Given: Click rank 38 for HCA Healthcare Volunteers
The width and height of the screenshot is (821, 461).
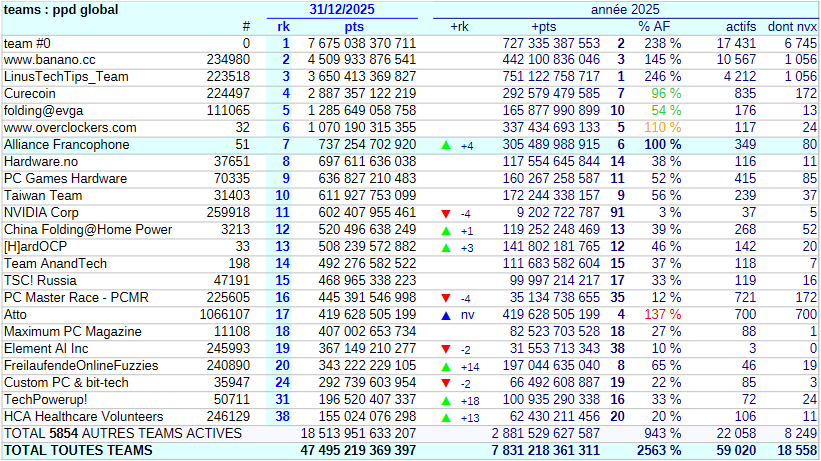Looking at the screenshot, I should coord(283,417).
